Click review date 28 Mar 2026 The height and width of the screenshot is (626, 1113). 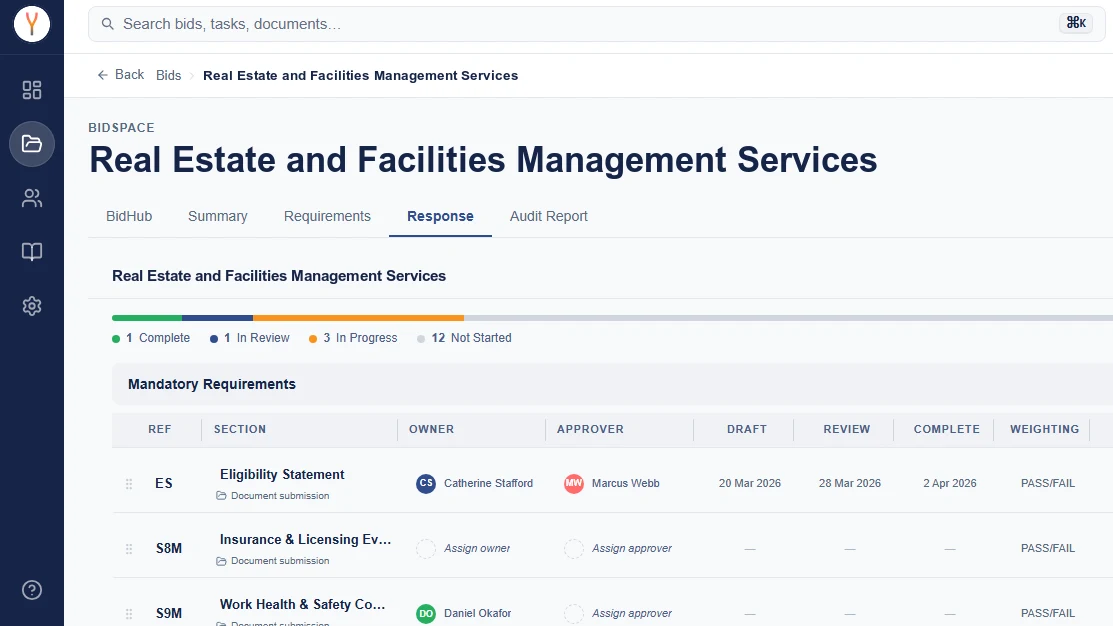[x=850, y=483]
